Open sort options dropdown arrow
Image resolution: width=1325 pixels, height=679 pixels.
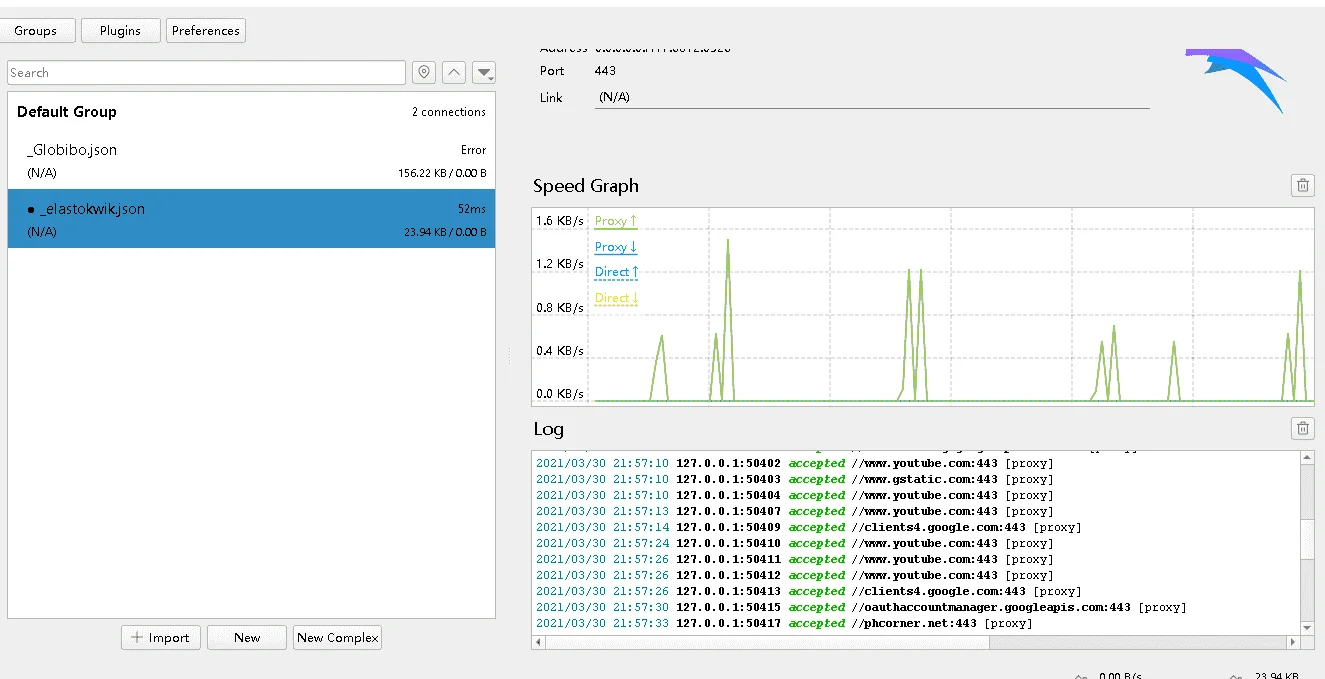484,73
